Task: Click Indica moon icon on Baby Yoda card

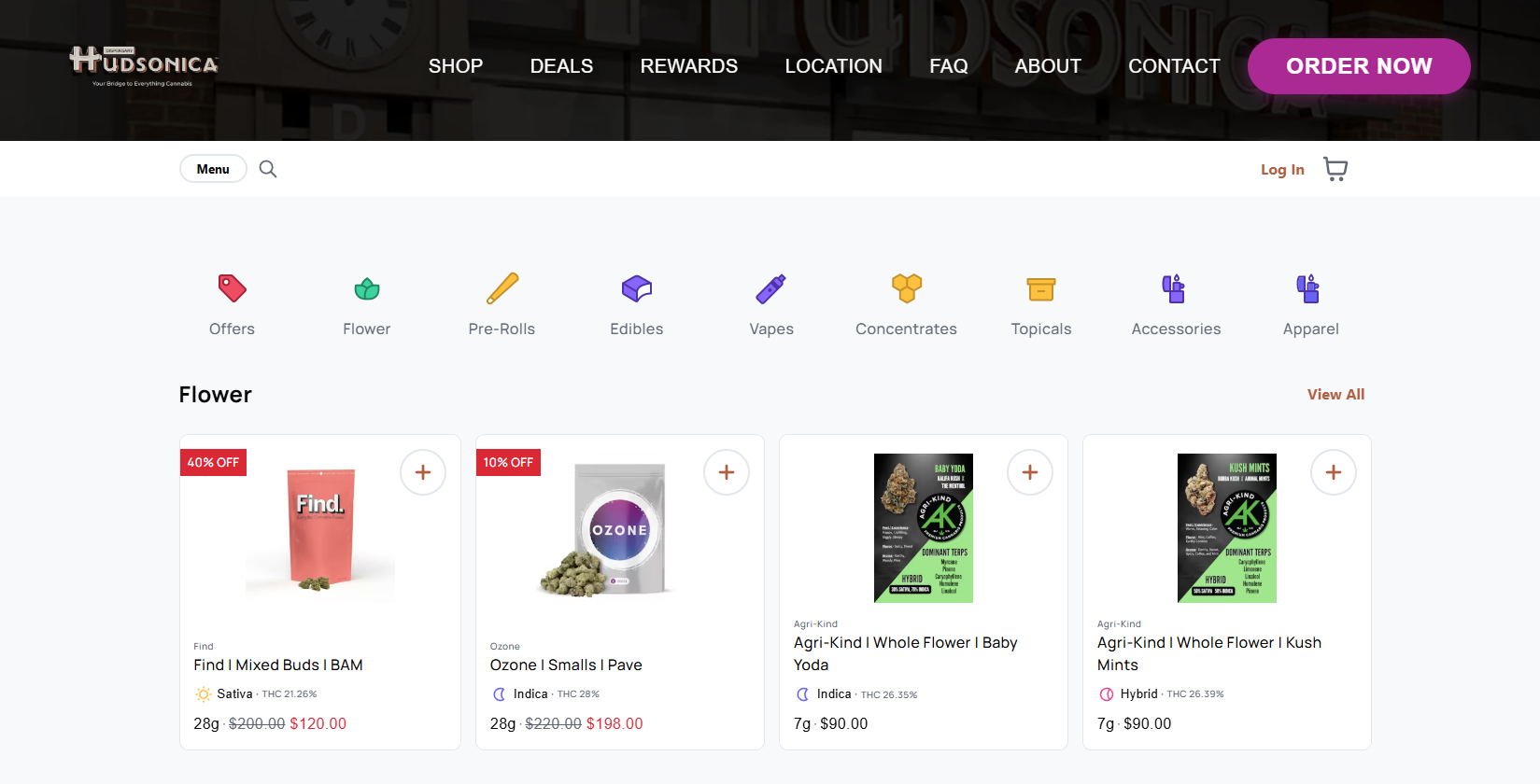Action: (803, 694)
